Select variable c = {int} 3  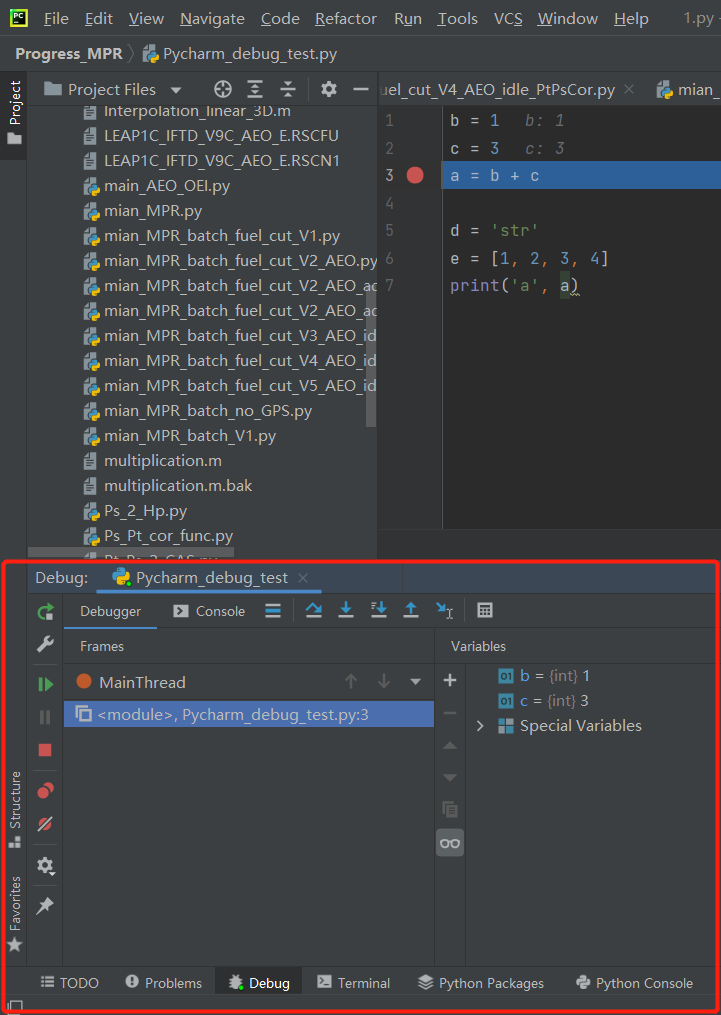click(544, 701)
